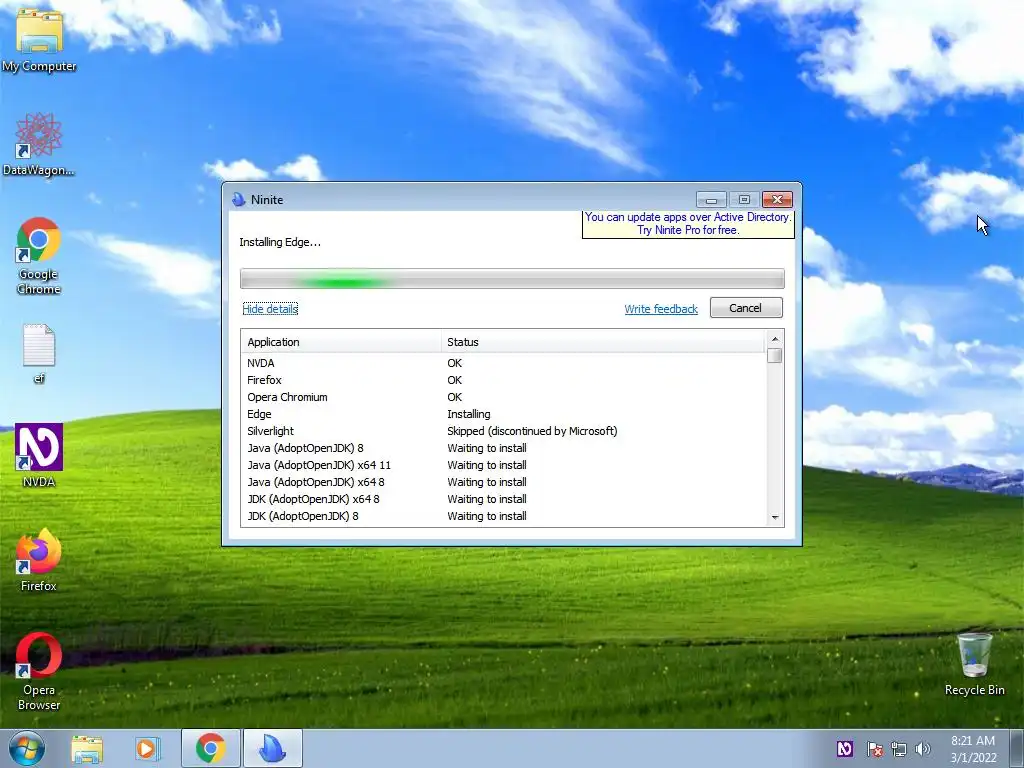Image resolution: width=1024 pixels, height=768 pixels.
Task: Click the installation progress bar
Action: point(512,279)
